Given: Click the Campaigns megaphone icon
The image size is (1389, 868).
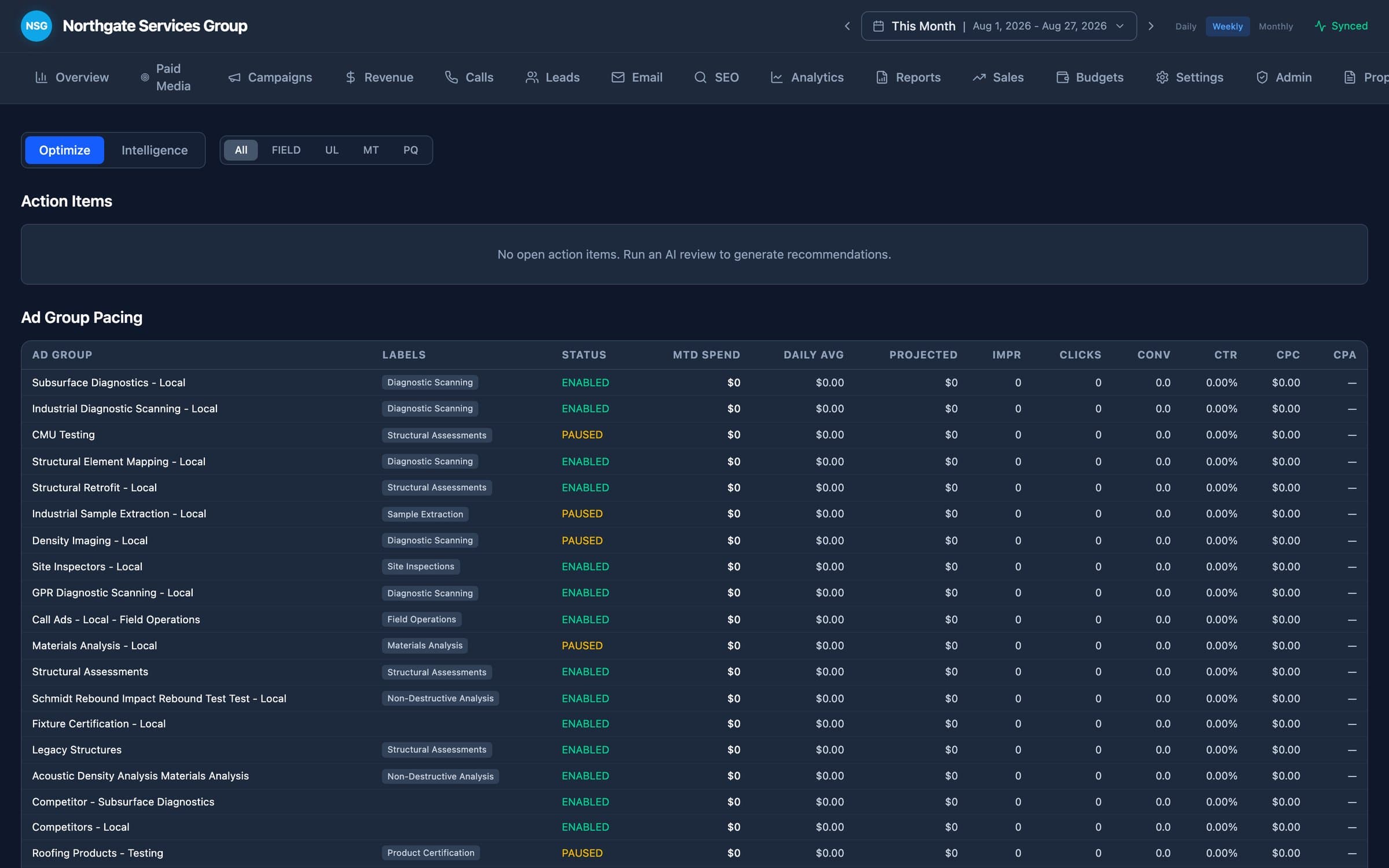Looking at the screenshot, I should [x=234, y=77].
